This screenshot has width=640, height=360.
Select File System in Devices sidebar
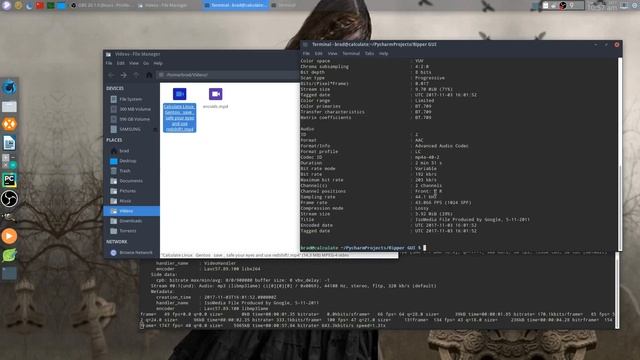131,99
